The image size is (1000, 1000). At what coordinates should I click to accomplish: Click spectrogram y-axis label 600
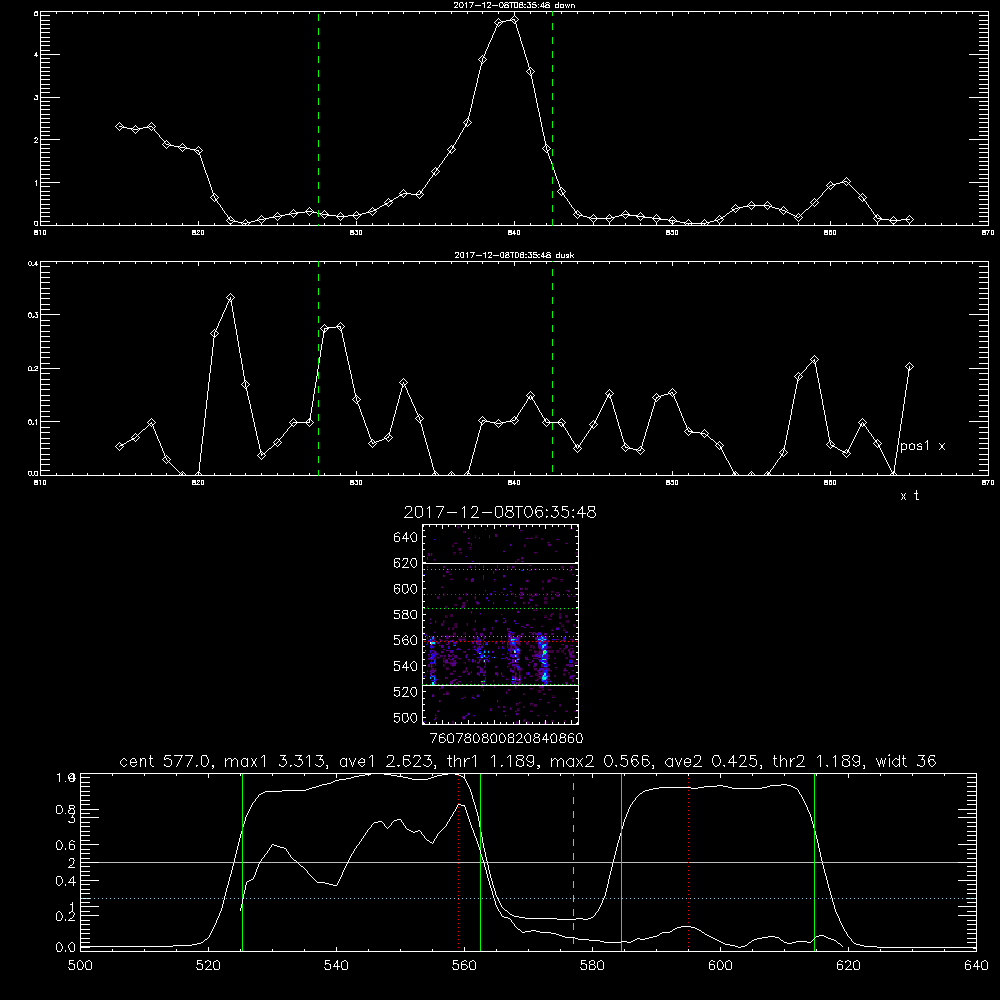406,589
